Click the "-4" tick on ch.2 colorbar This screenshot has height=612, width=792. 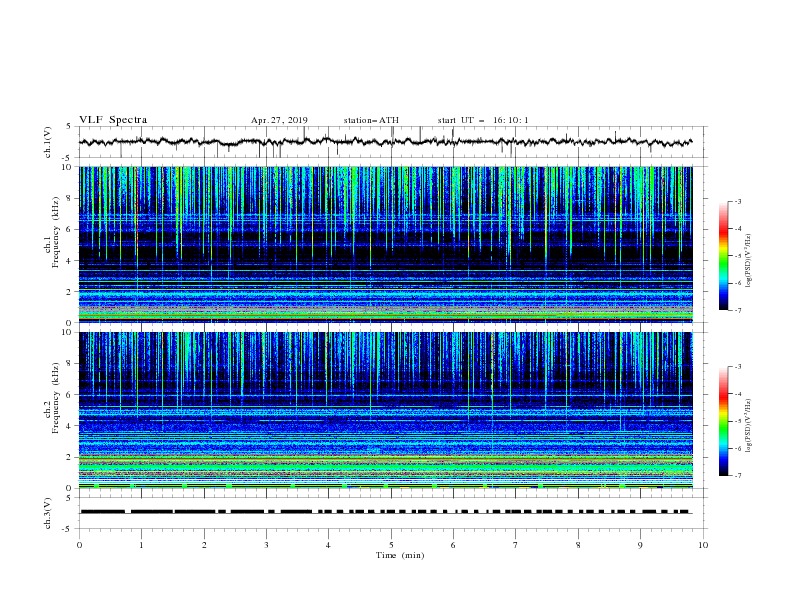737,394
